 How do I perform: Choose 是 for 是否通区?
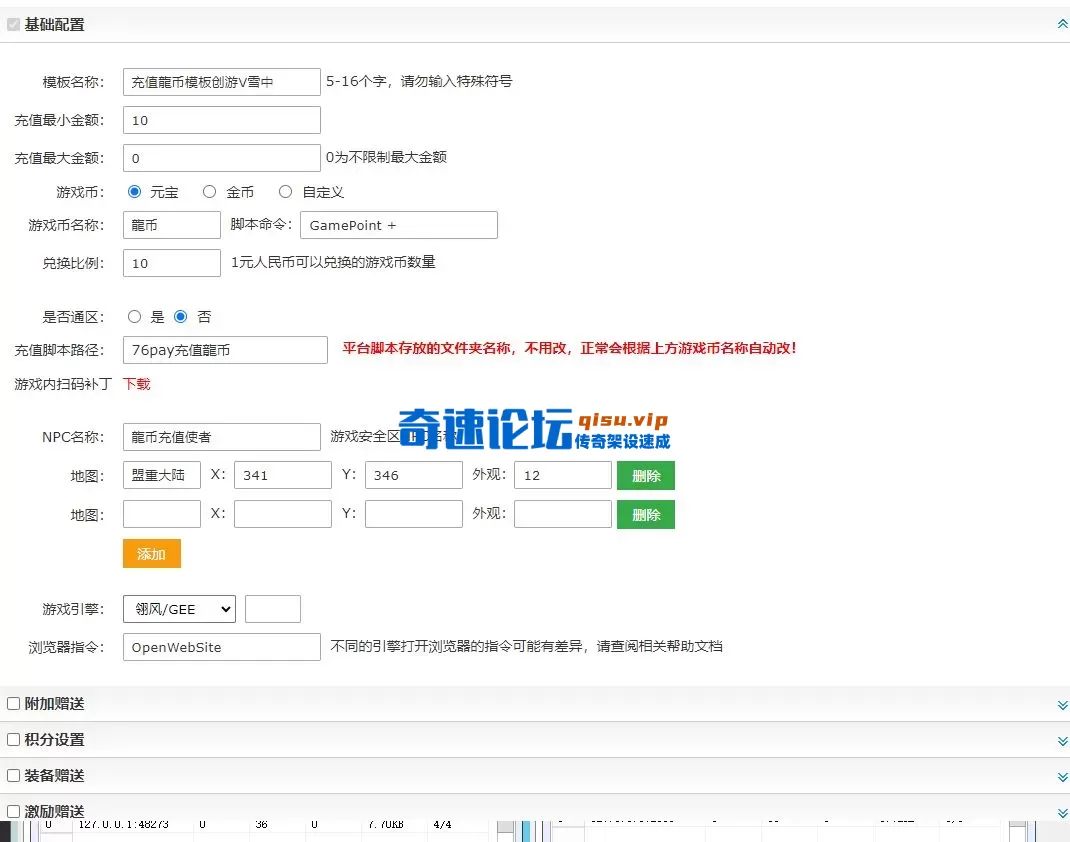(x=134, y=317)
